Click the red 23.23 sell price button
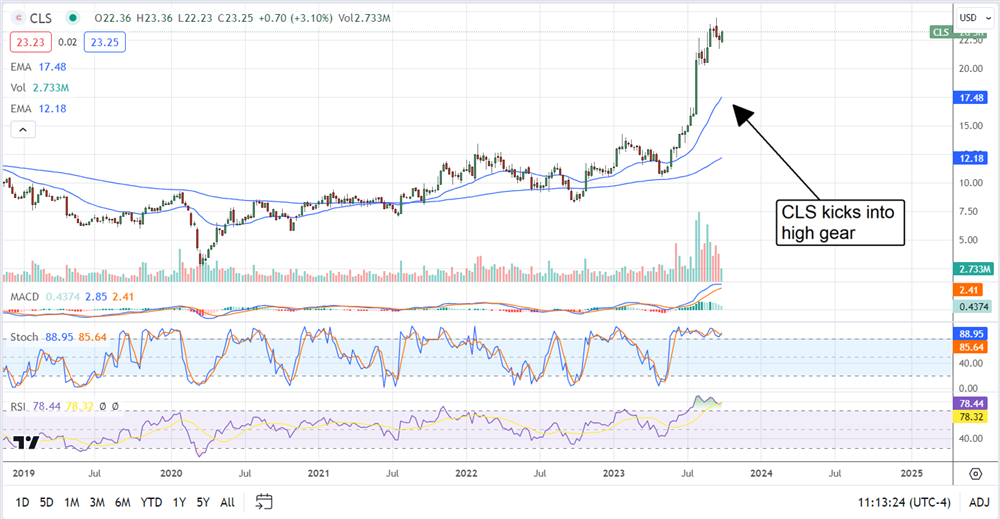Image resolution: width=1000 pixels, height=519 pixels. 28,42
